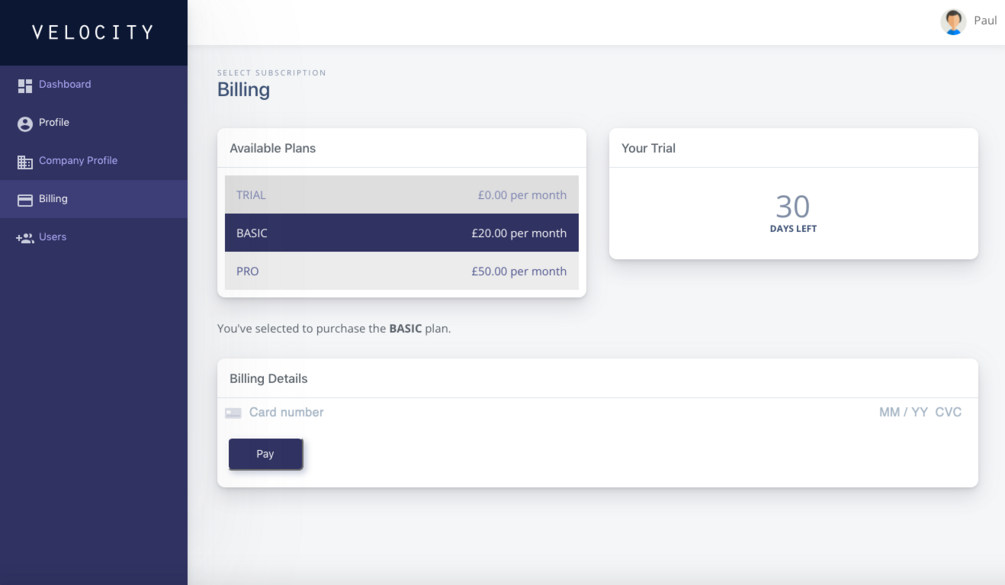1005x585 pixels.
Task: Navigate to the Users section
Action: pos(53,237)
